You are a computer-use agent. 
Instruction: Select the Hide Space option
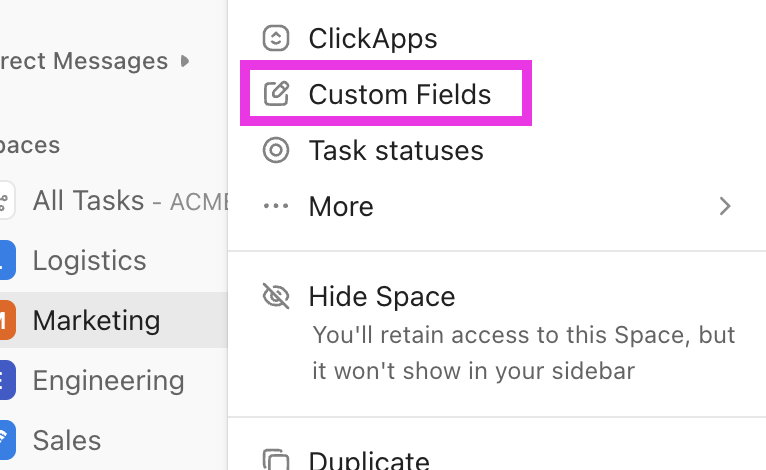pyautogui.click(x=381, y=297)
